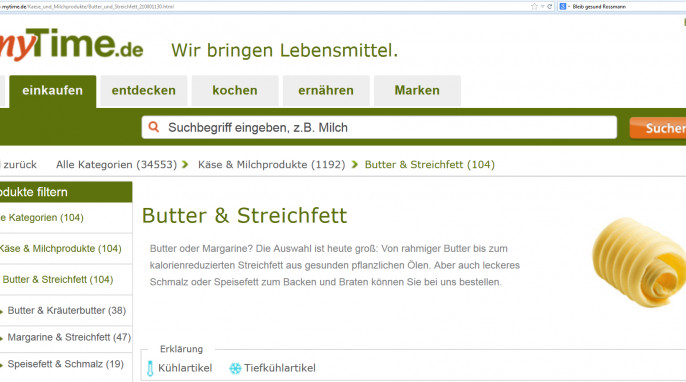Click the browser reload icon
The image size is (686, 382).
(550, 7)
